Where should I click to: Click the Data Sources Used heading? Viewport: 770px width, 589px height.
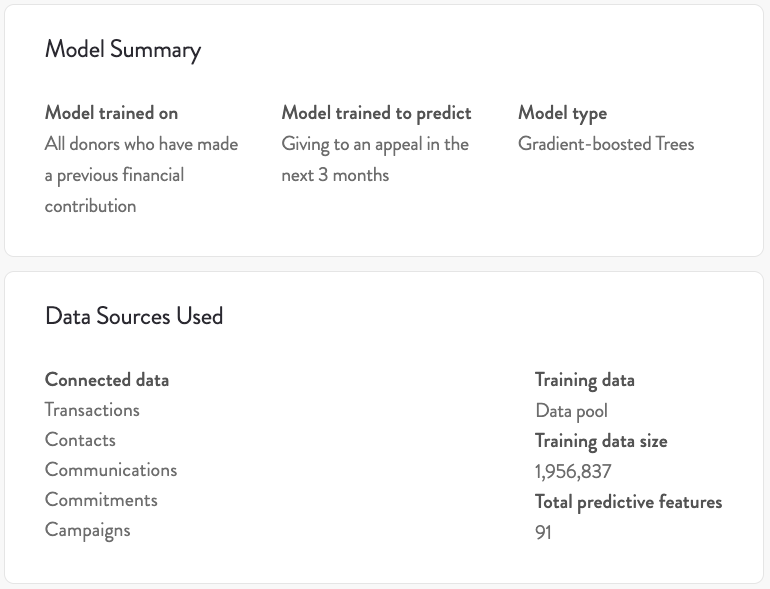(134, 316)
